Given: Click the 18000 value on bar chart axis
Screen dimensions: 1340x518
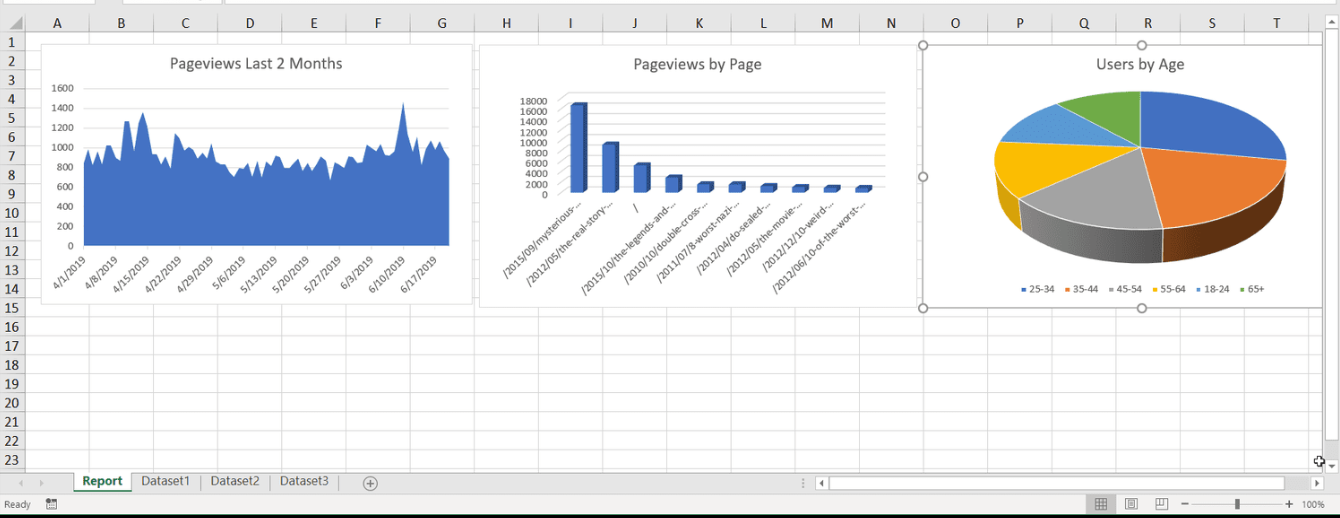Looking at the screenshot, I should [533, 101].
